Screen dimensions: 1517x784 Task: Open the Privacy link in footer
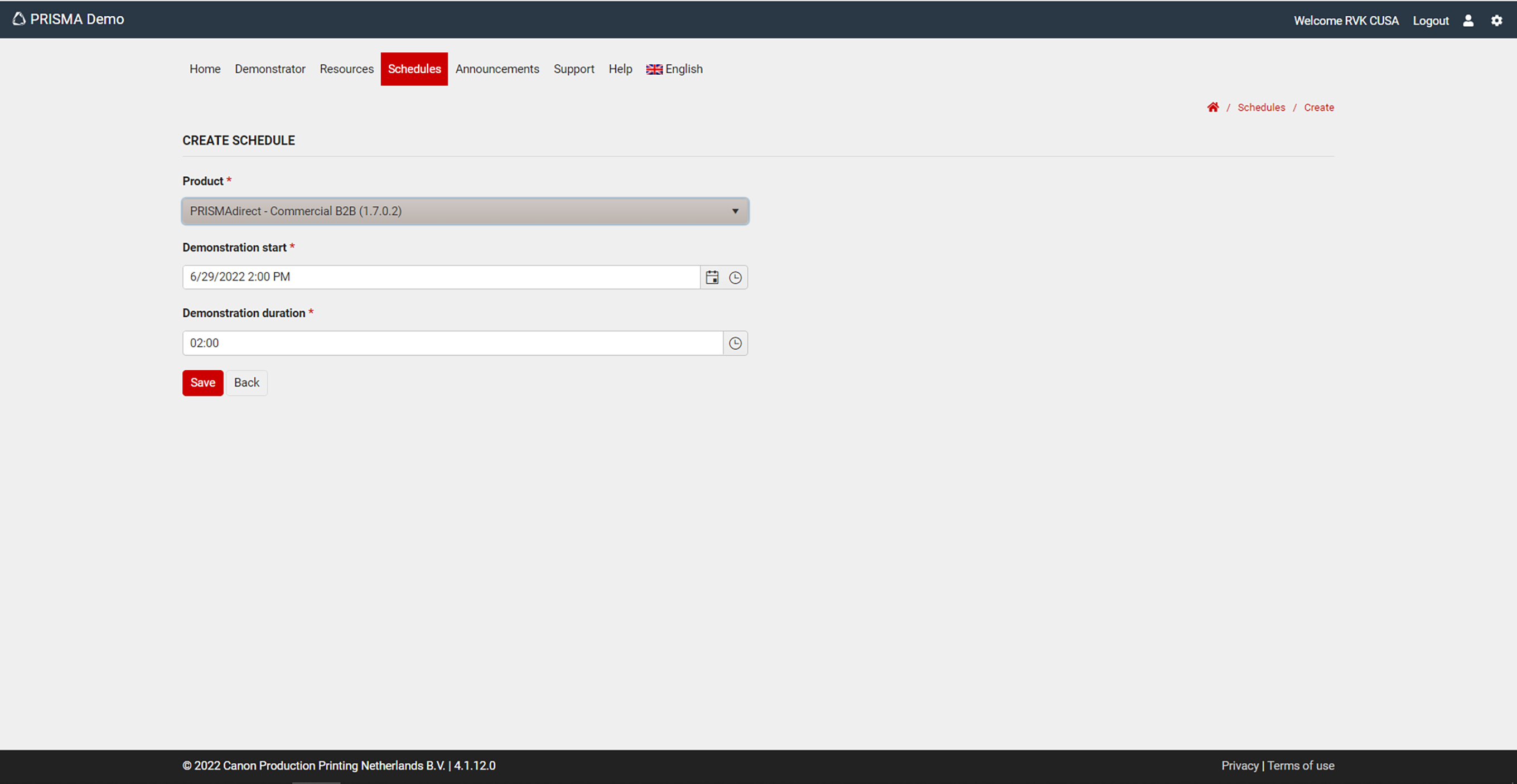(x=1240, y=766)
